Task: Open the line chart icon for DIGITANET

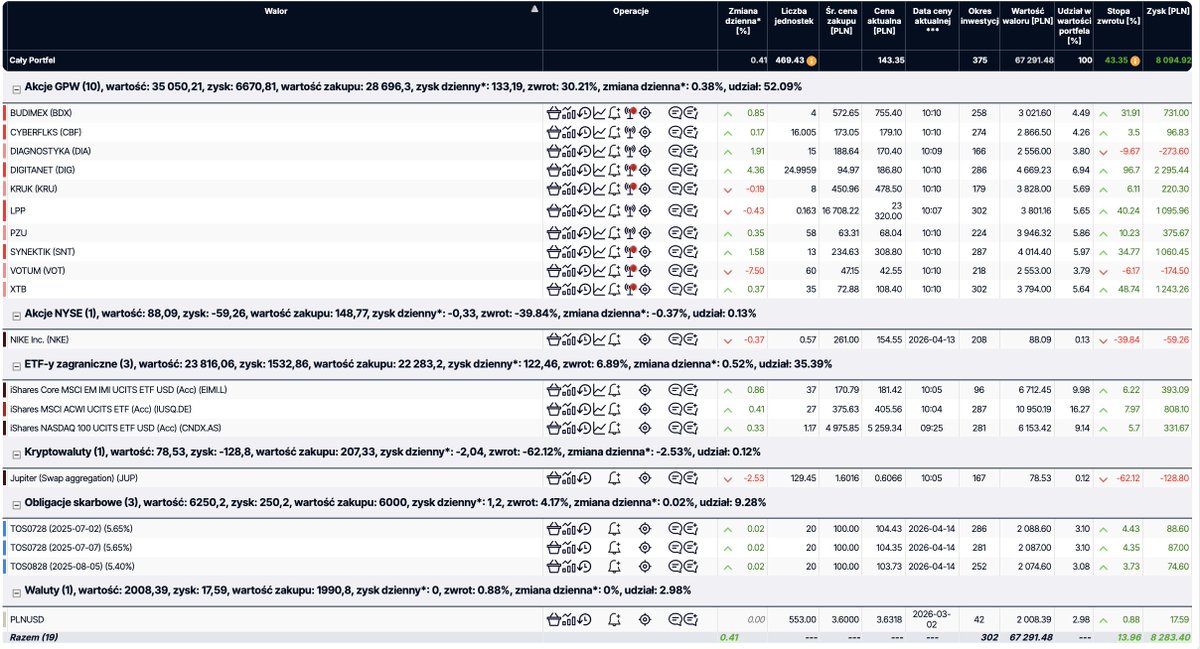Action: point(599,169)
